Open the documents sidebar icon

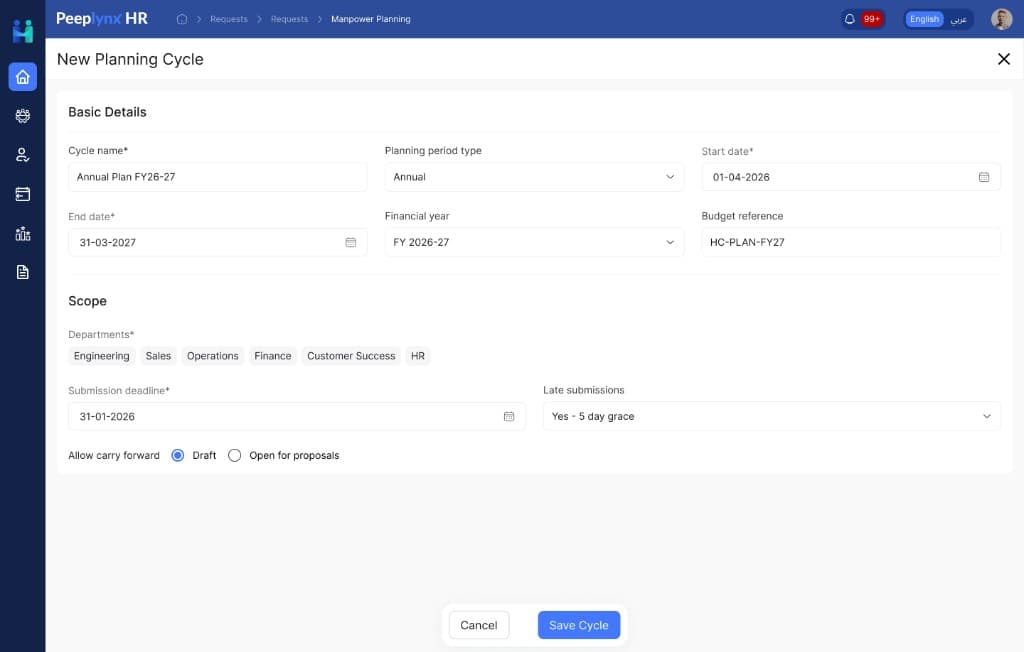23,272
